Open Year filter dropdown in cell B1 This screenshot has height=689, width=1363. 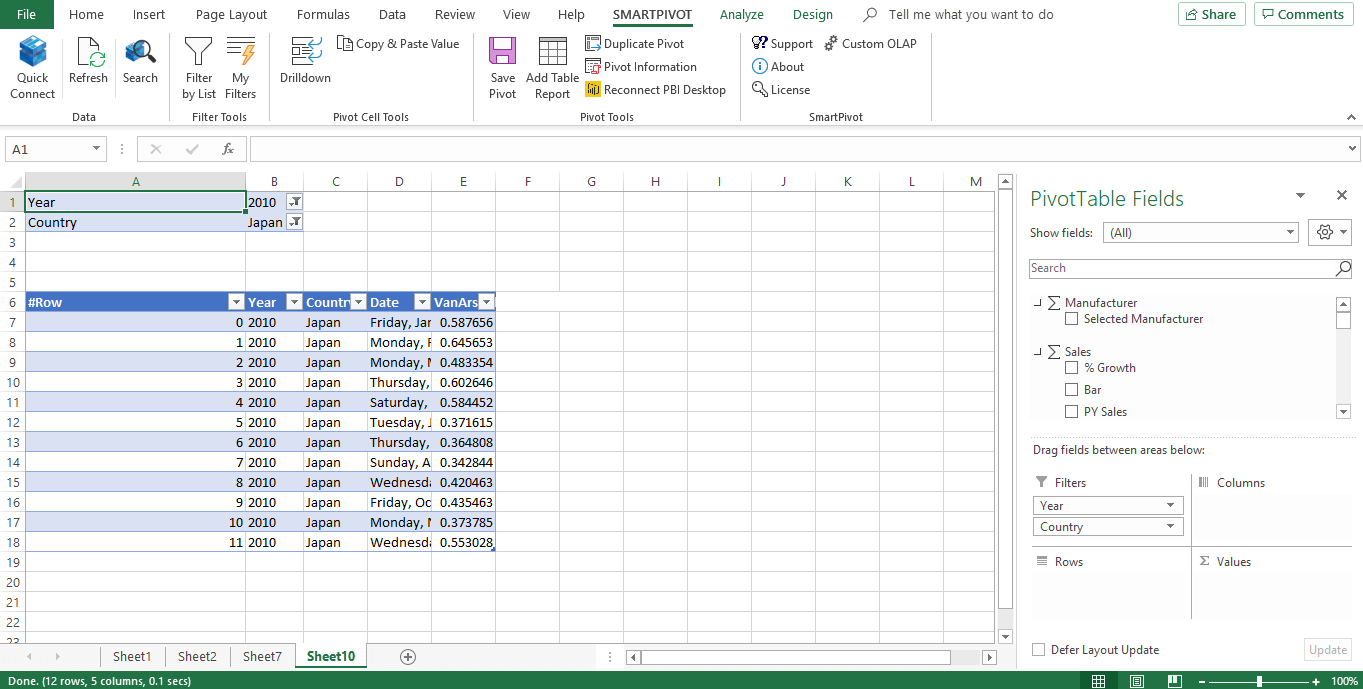pyautogui.click(x=294, y=202)
